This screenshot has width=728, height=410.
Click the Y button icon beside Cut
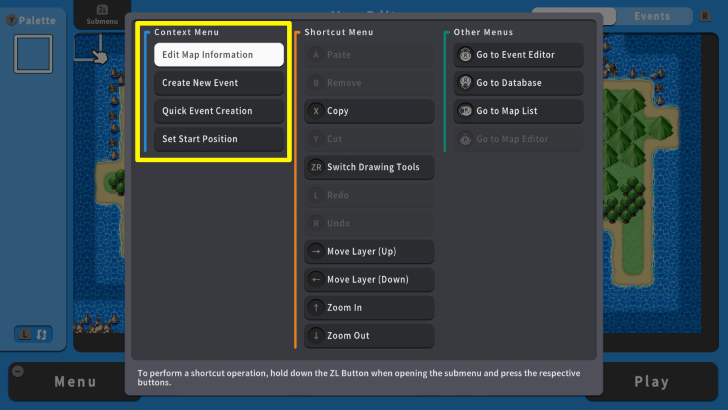point(316,139)
